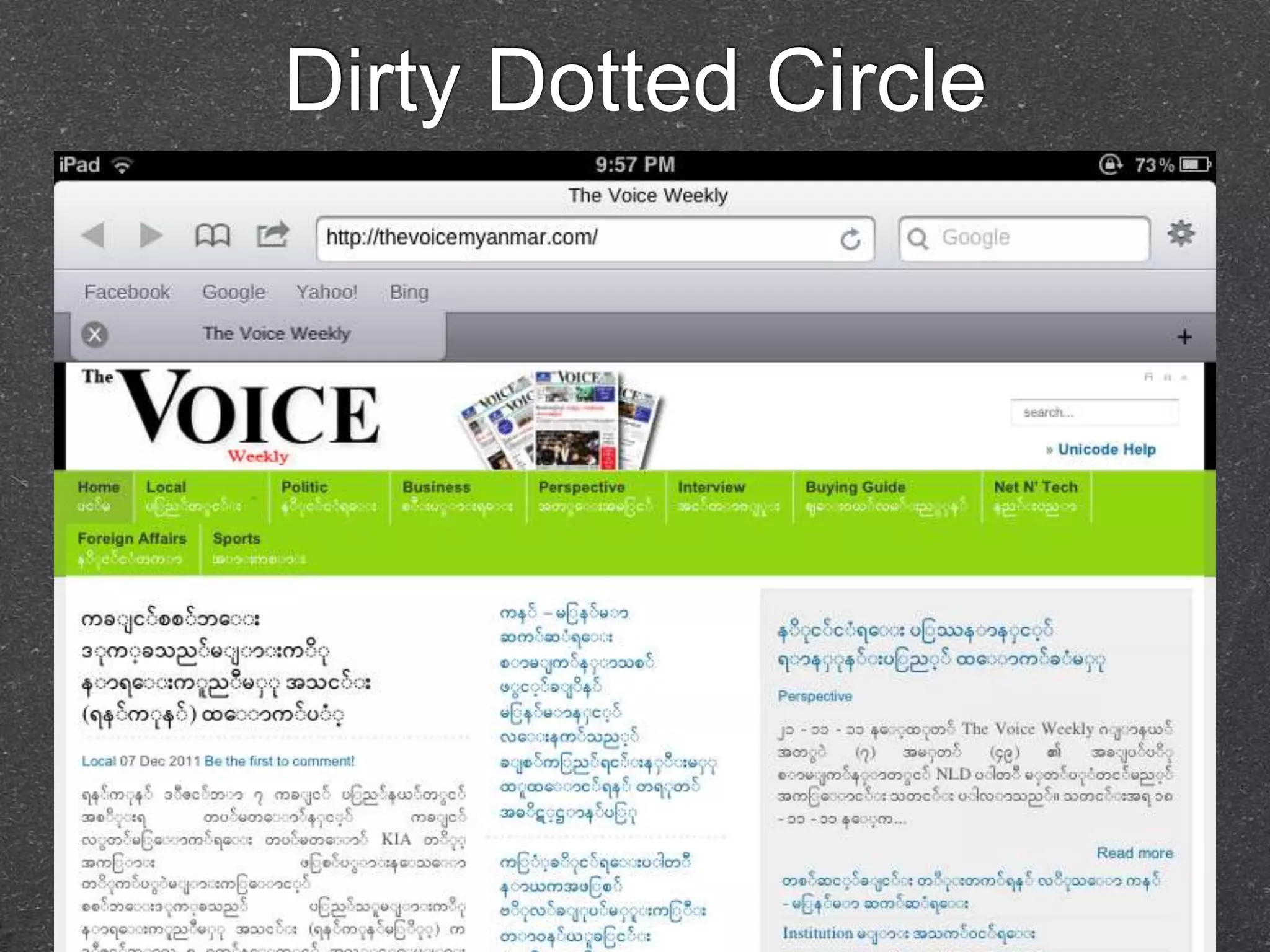This screenshot has width=1270, height=952.
Task: Open the sidebar link starting with Institution
Action: click(x=908, y=933)
